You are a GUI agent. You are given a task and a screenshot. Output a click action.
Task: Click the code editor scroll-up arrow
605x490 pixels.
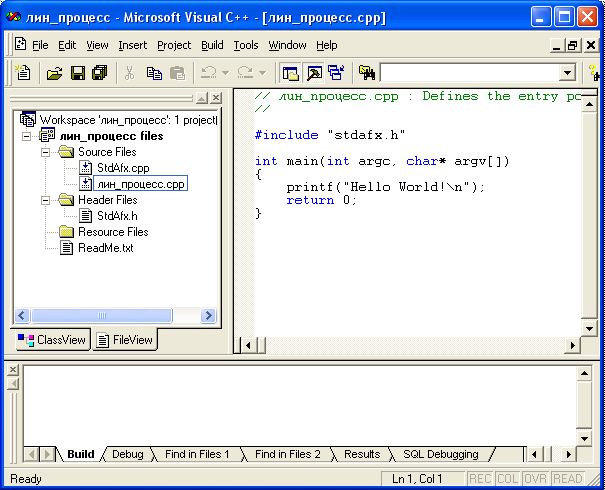(589, 104)
